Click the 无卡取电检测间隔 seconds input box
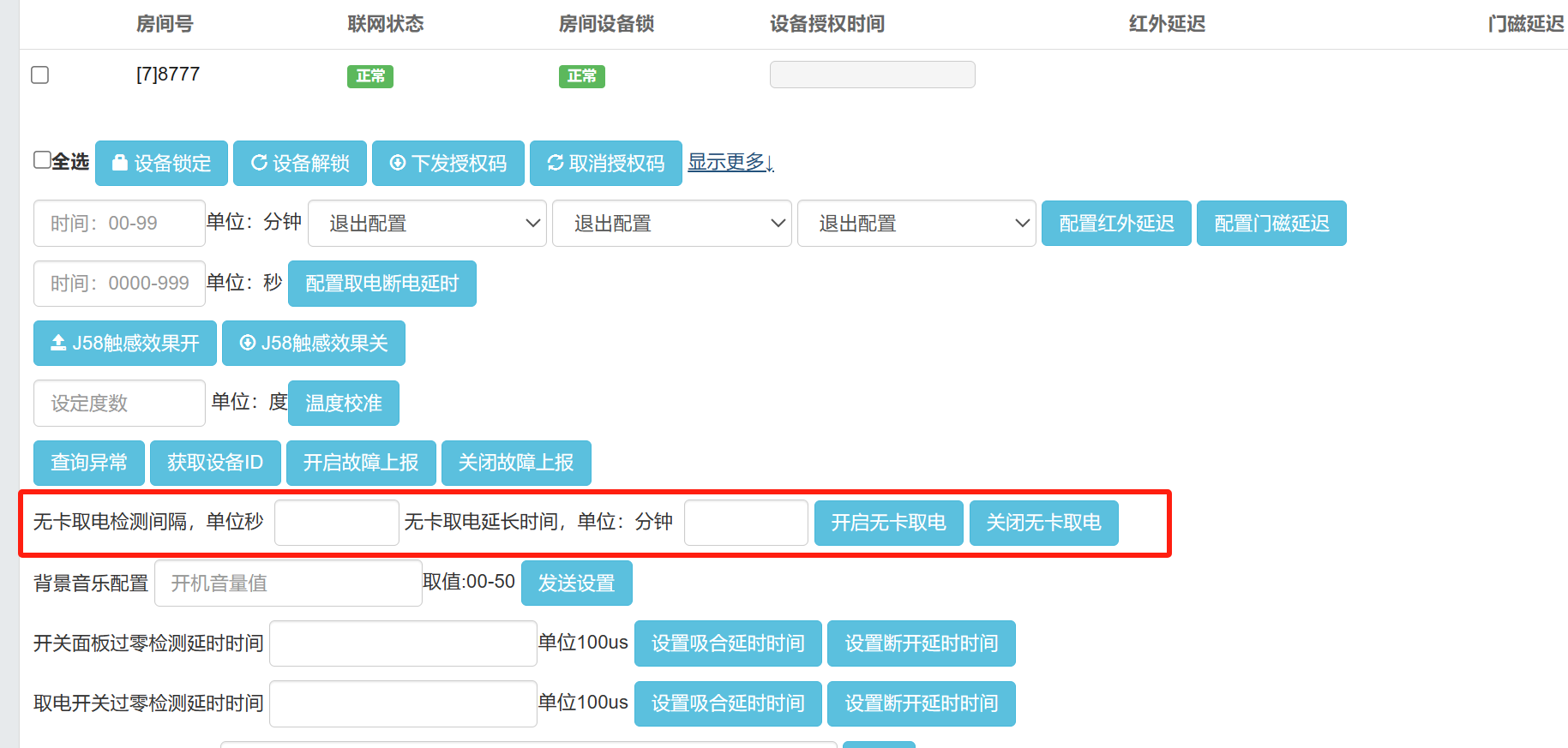Viewport: 1568px width, 748px height. tap(336, 523)
